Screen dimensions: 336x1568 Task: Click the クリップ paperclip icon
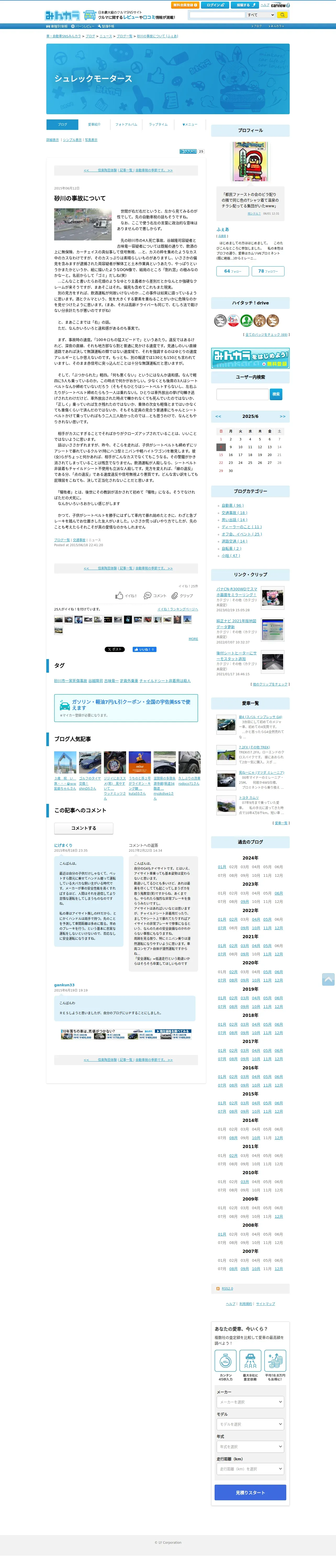(174, 595)
